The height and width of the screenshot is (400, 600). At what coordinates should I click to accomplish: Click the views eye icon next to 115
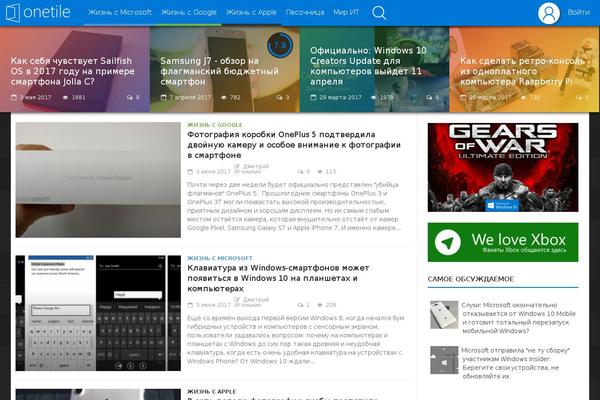click(320, 172)
